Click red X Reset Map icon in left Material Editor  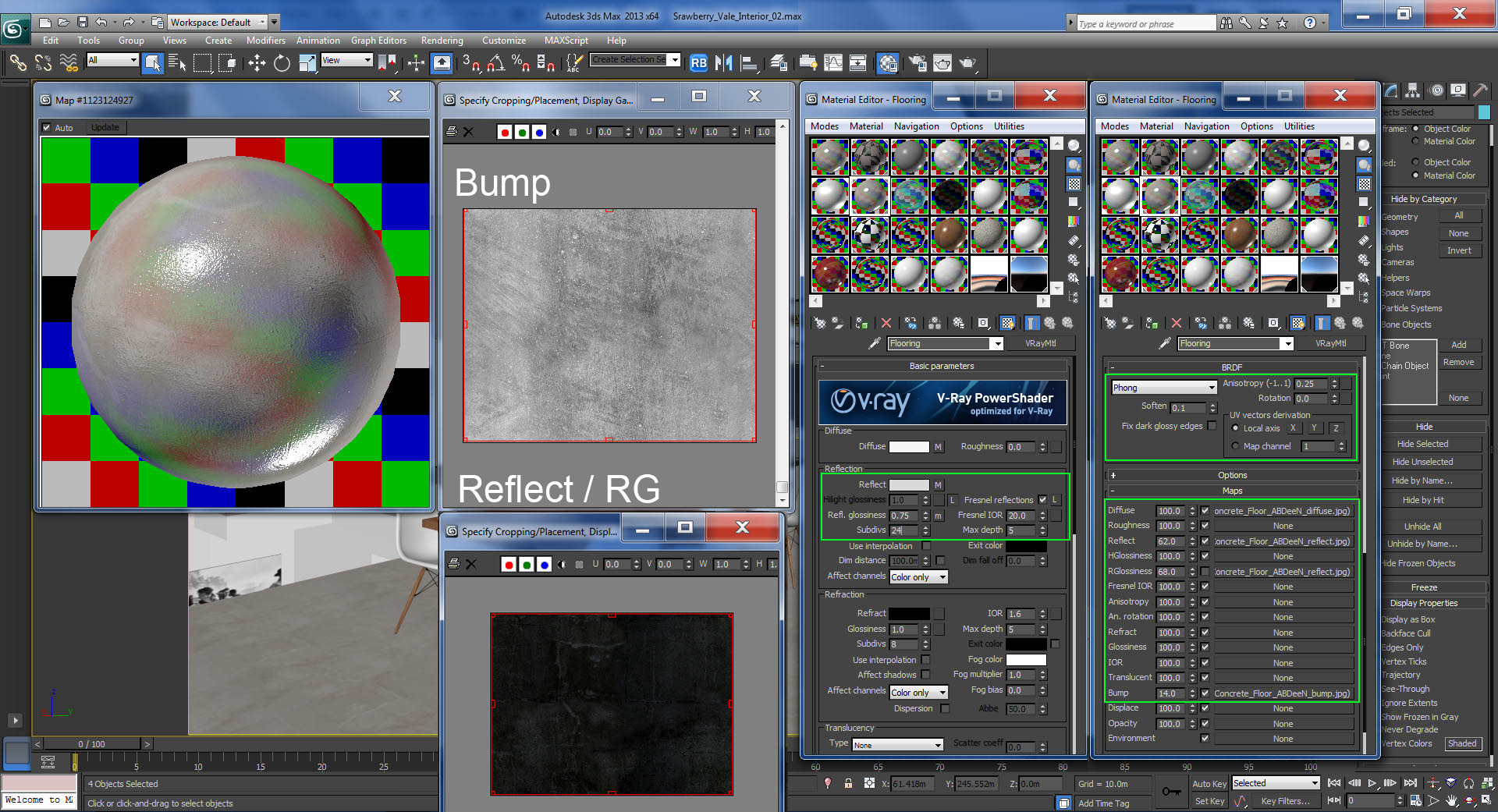point(886,323)
